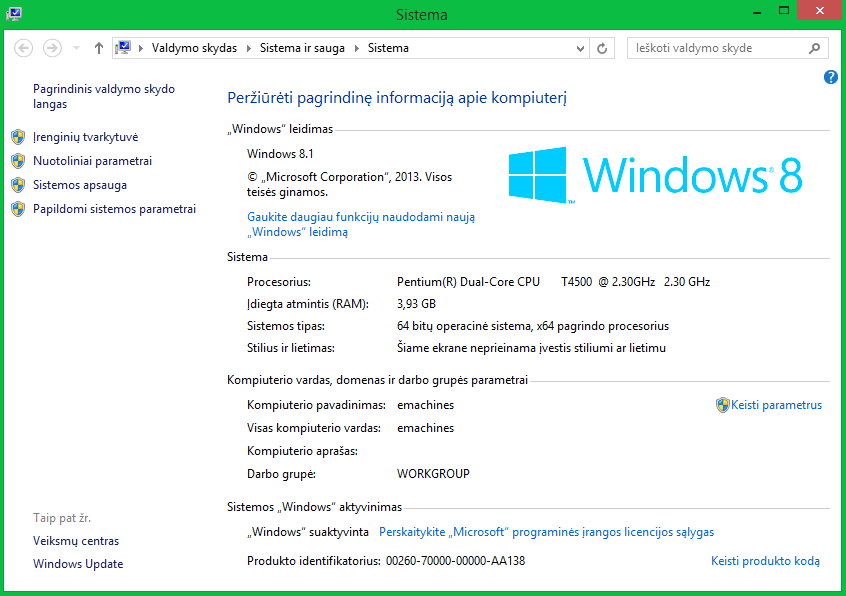Screen dimensions: 846x596
Task: Click the Visas kompiuterio vardas value emachines
Action: 425,428
